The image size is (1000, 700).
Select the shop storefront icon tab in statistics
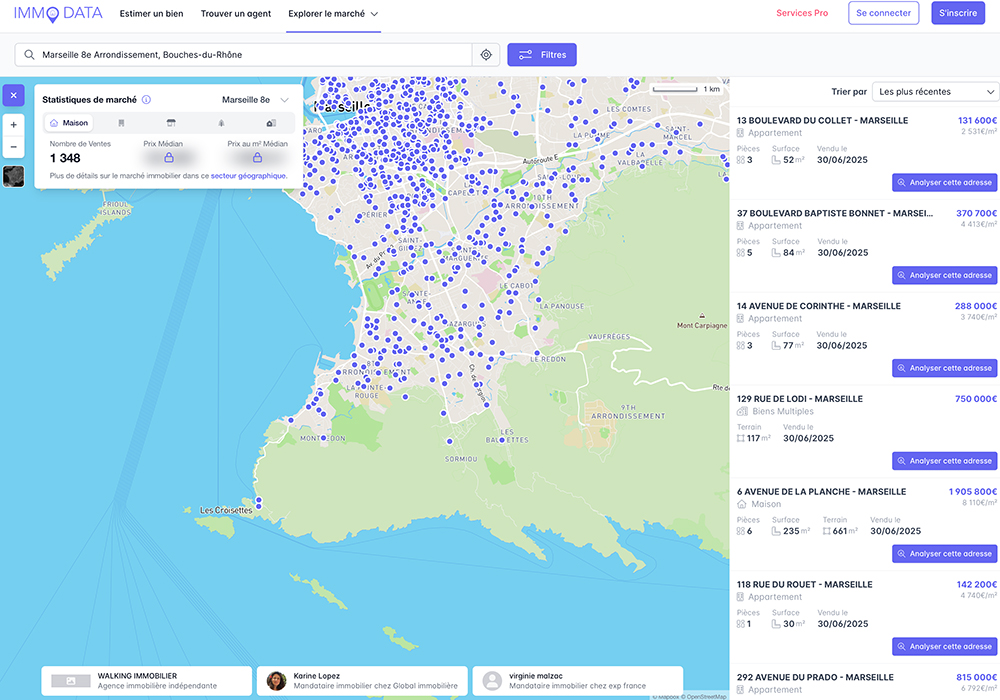171,123
